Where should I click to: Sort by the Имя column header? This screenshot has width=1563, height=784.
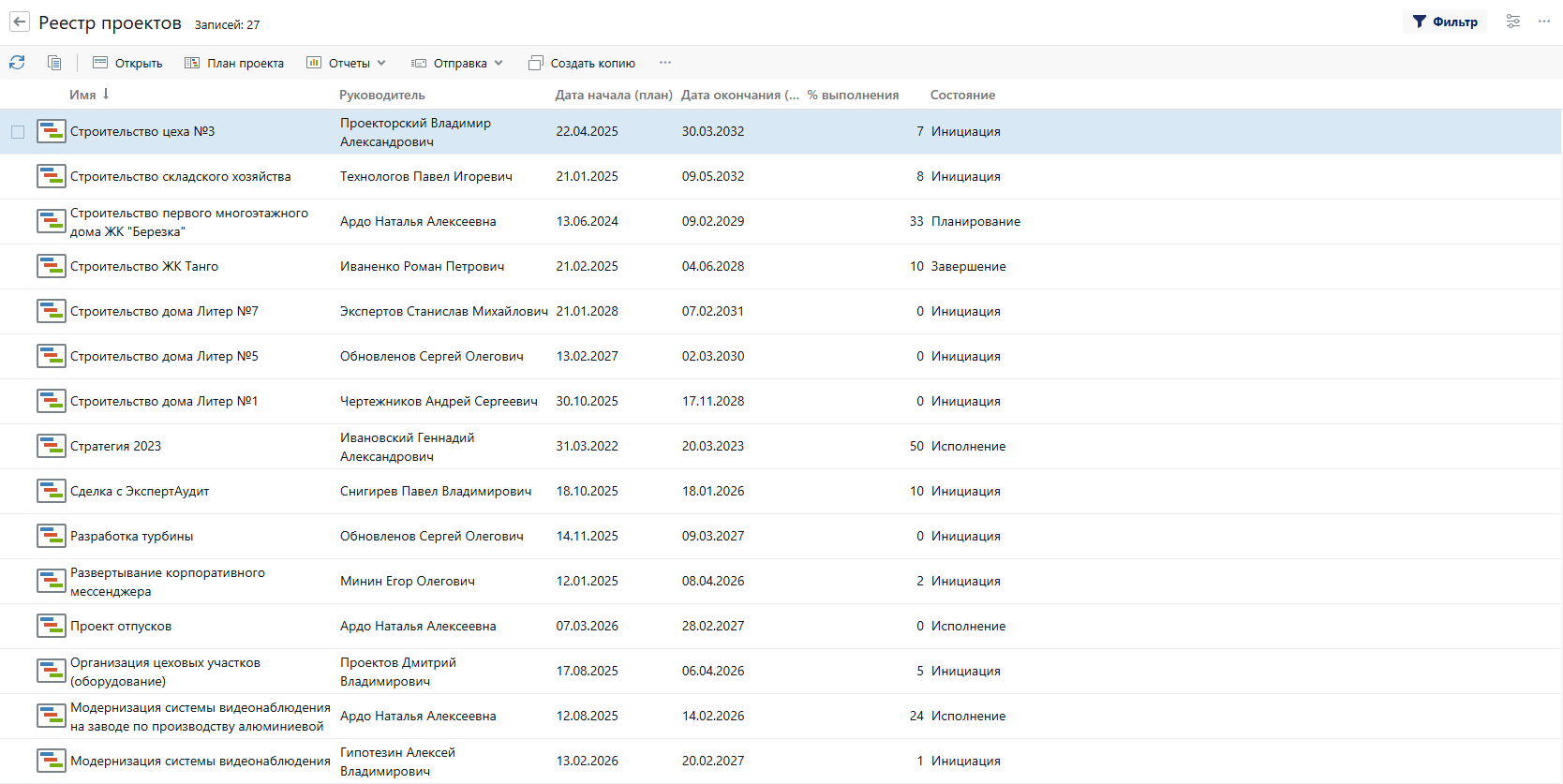pos(82,95)
